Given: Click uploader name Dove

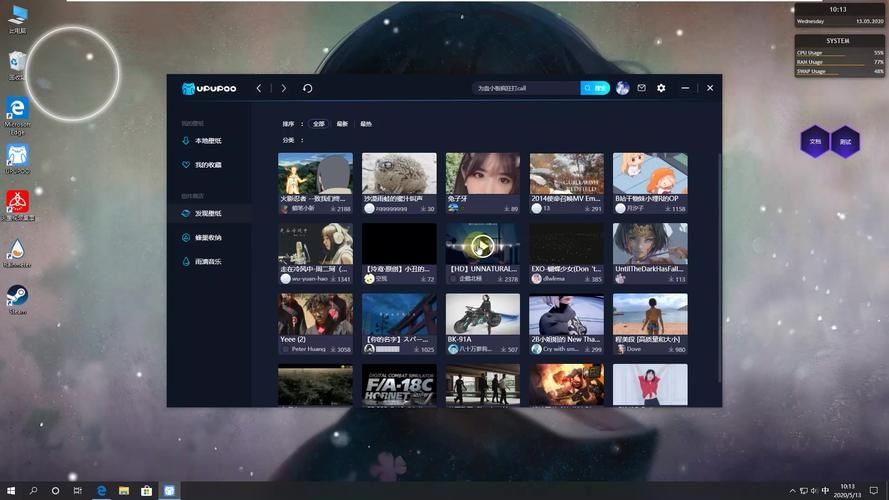Looking at the screenshot, I should (633, 349).
